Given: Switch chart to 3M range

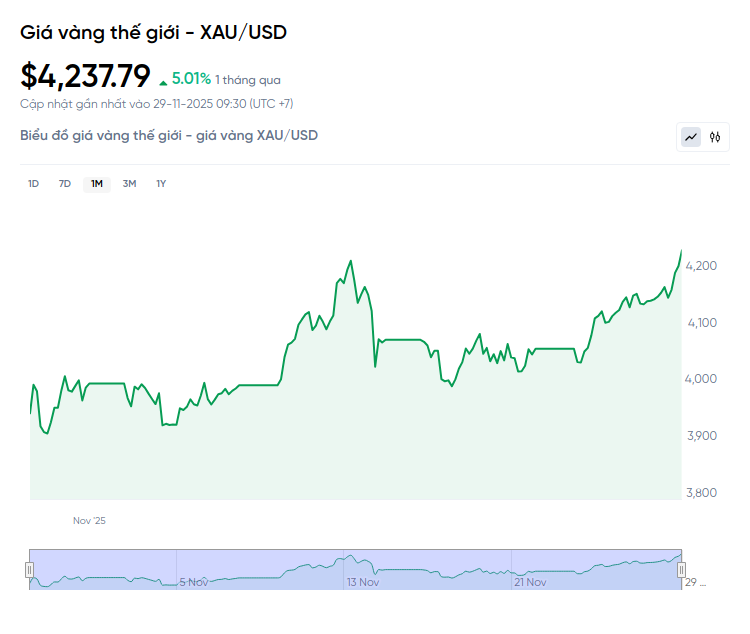Looking at the screenshot, I should pyautogui.click(x=129, y=183).
